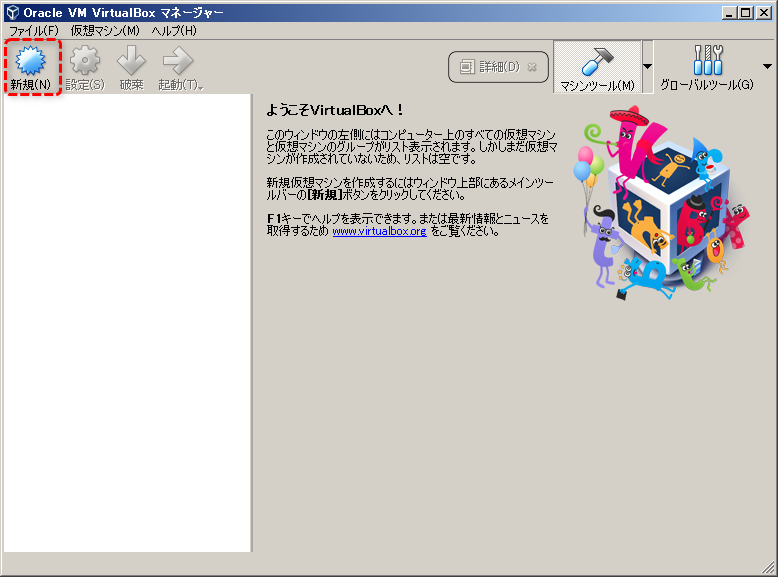Click the 詳細(D) button
778x577 pixels.
point(498,67)
